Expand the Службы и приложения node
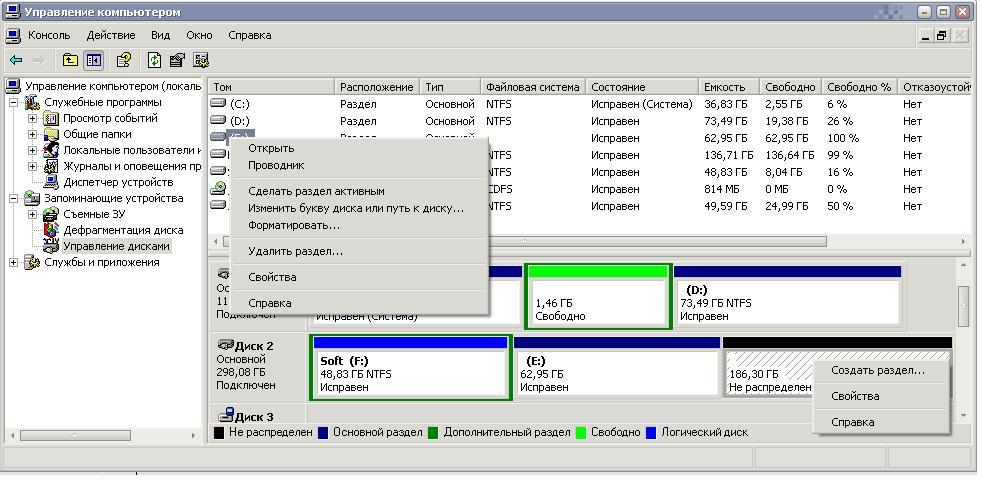 (14, 262)
